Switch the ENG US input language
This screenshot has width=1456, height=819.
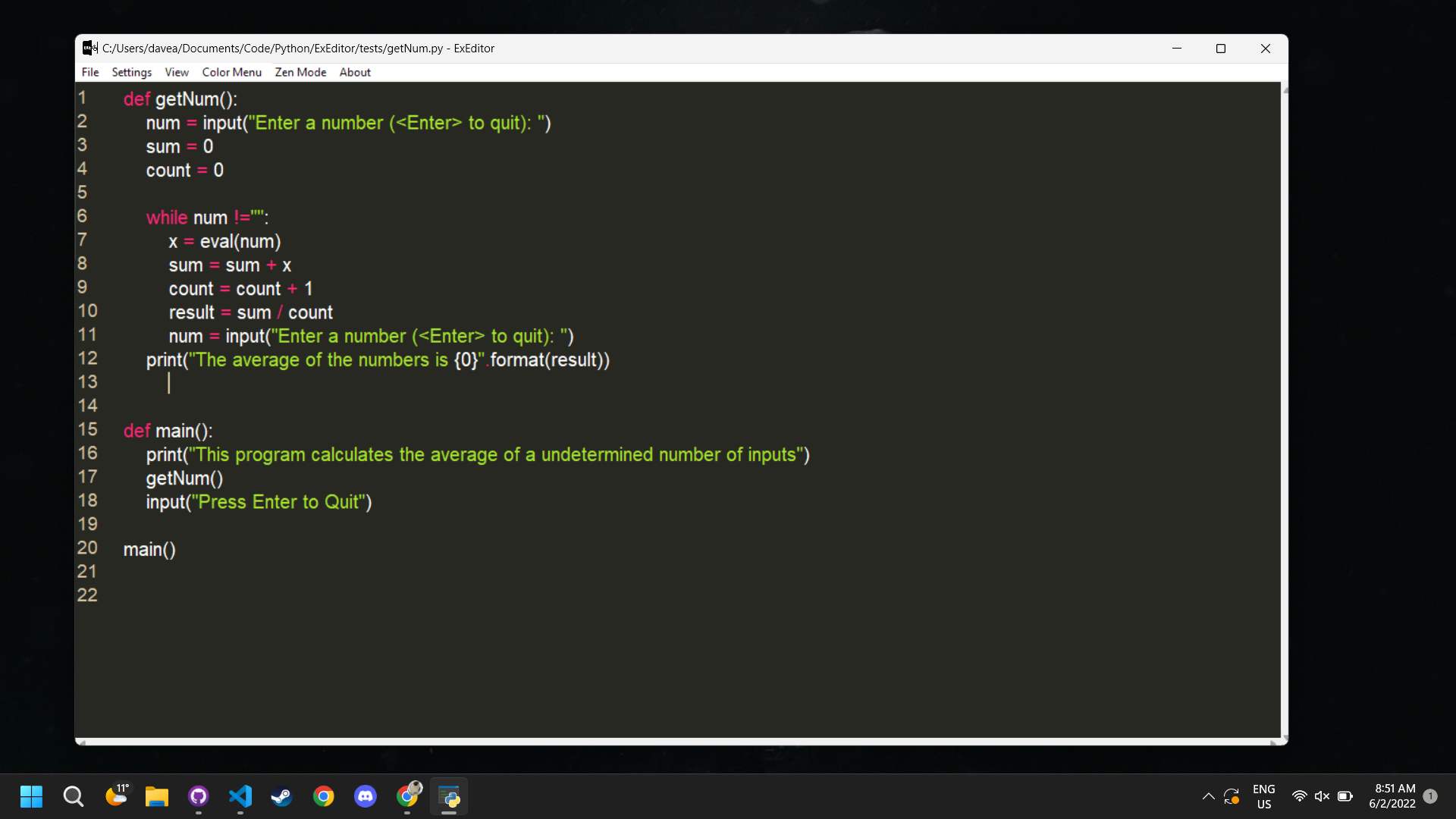coord(1263,796)
